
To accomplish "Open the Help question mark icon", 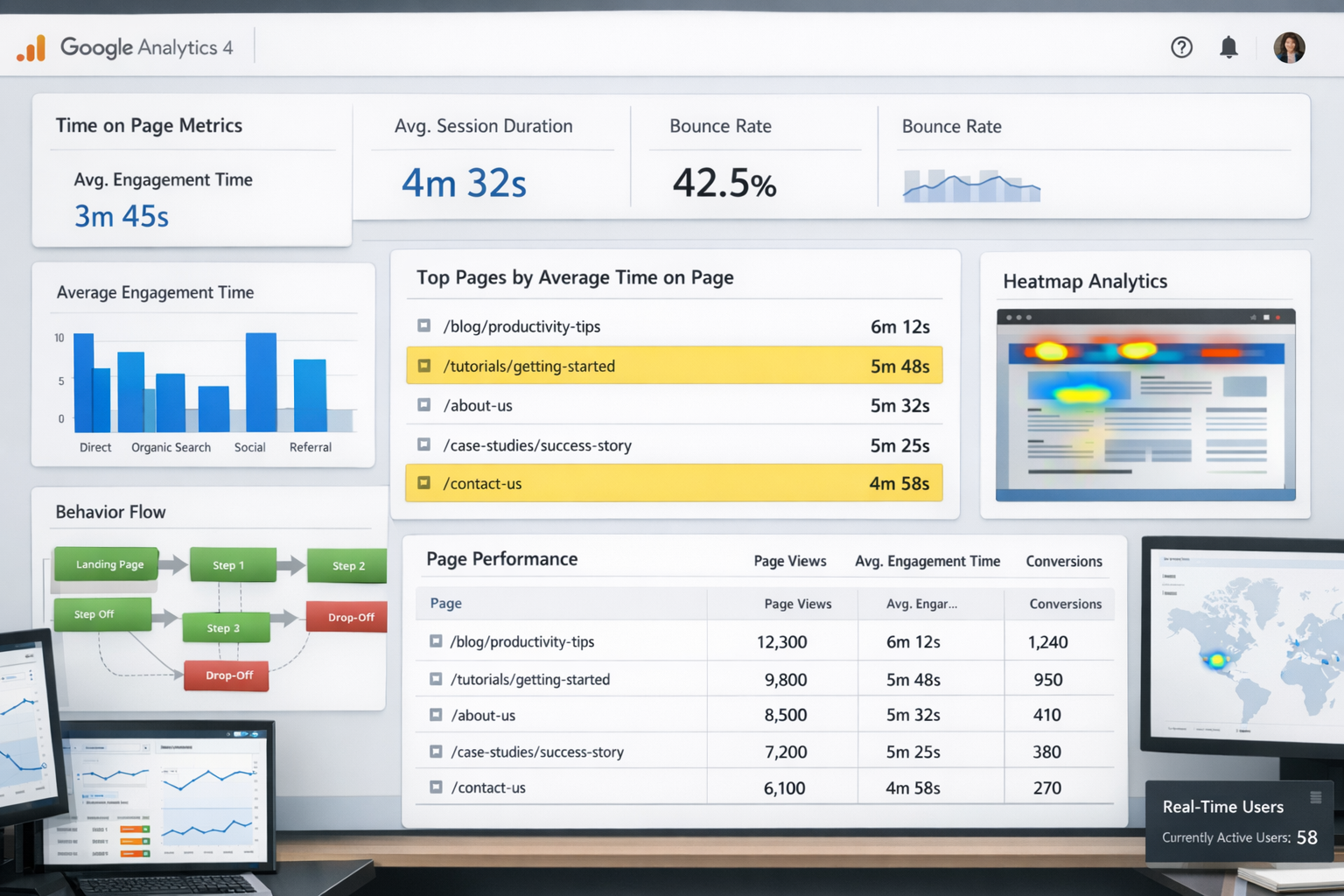I will tap(1181, 47).
